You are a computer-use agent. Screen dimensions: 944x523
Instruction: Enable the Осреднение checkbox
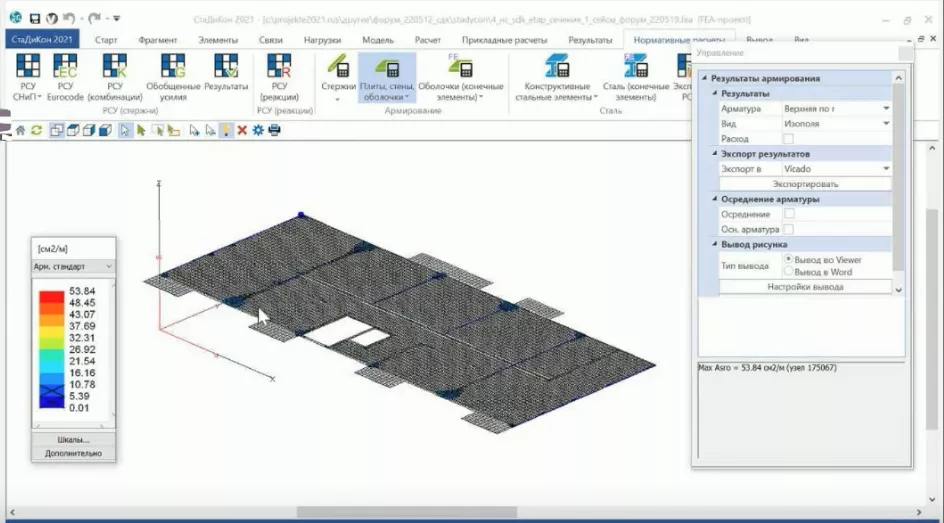click(788, 214)
